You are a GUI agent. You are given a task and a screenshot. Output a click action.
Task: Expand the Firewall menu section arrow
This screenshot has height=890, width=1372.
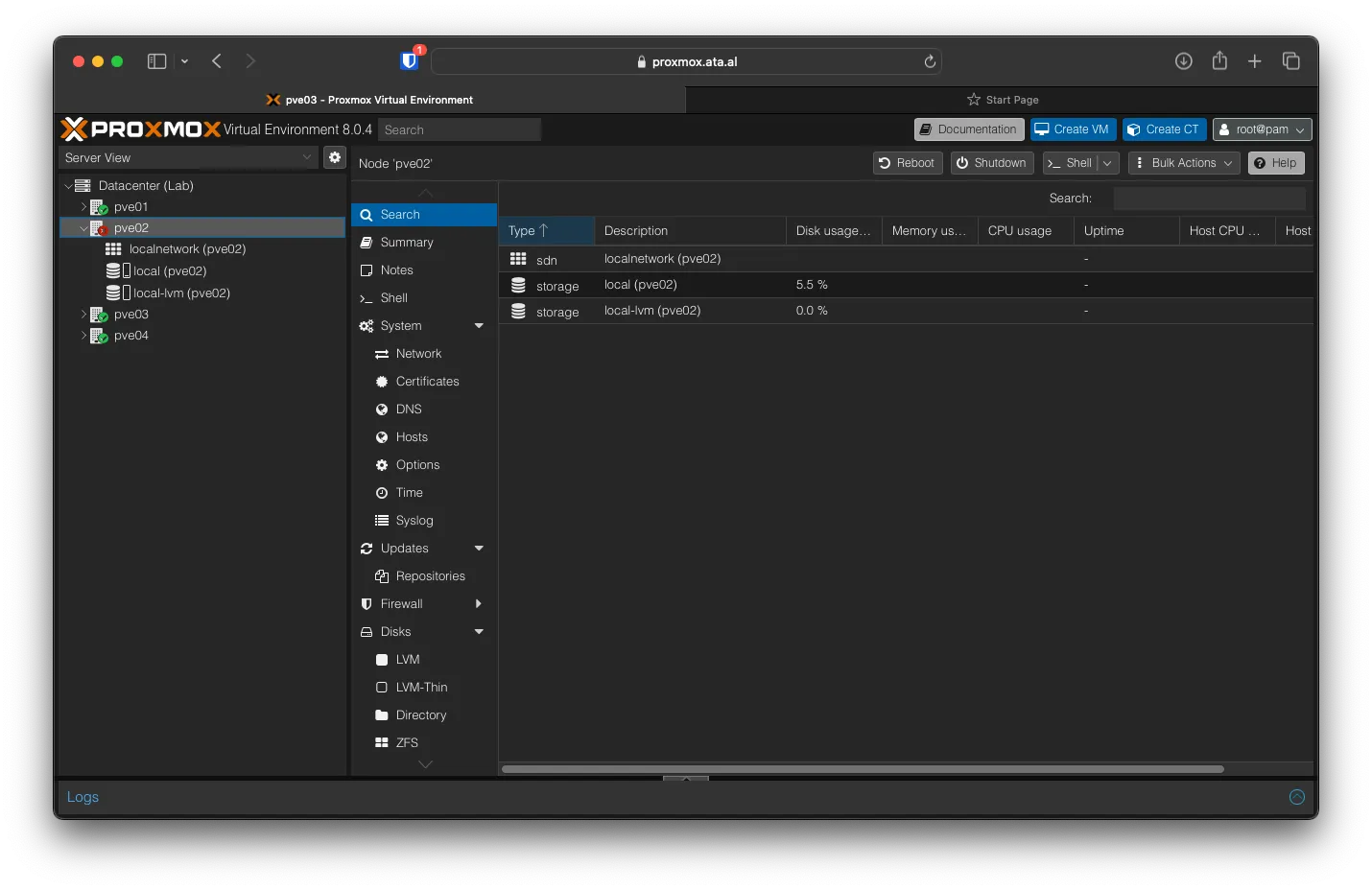pos(478,604)
